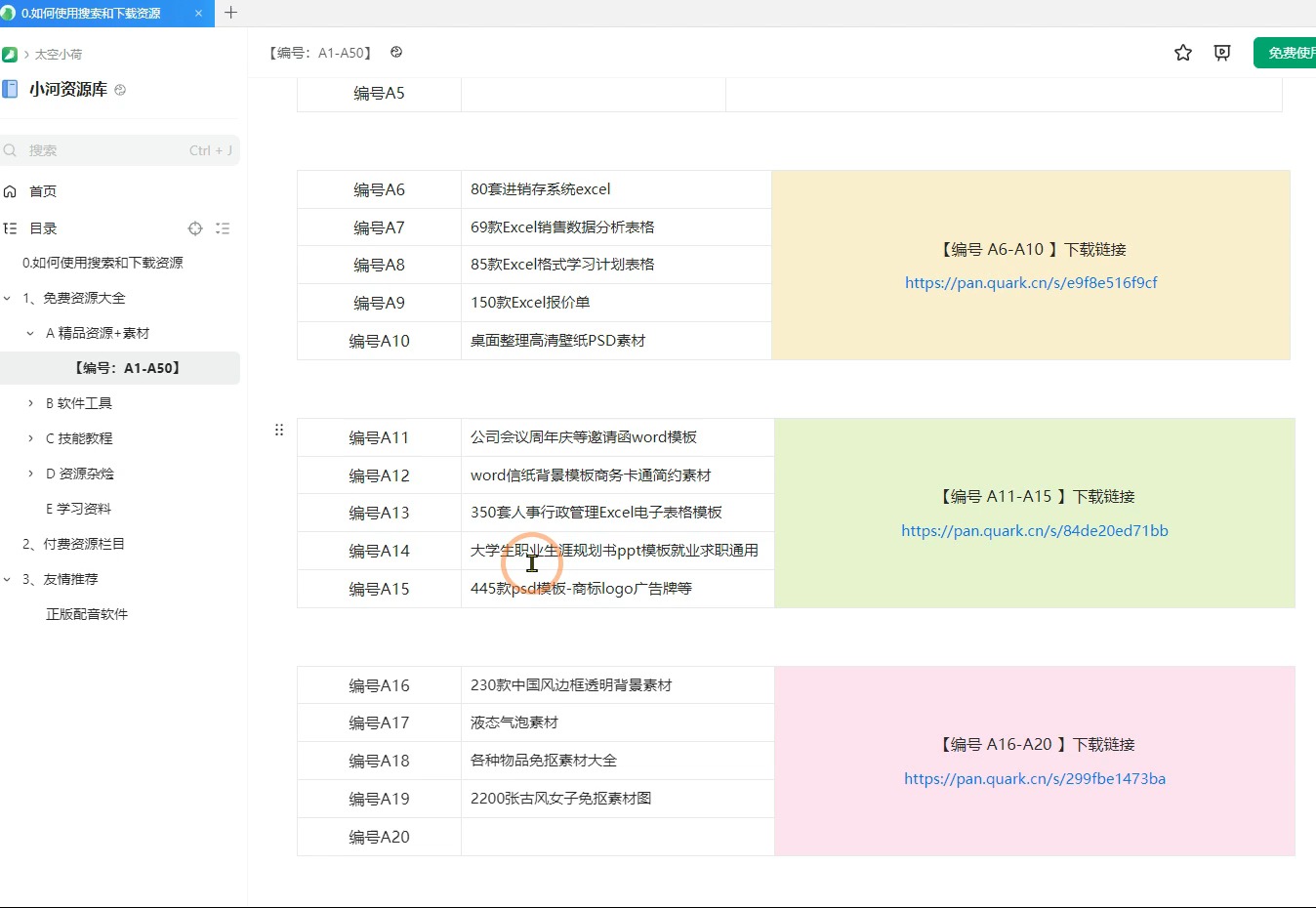Click 【编号 A16-A20 】下载链接 heading

point(1035,745)
